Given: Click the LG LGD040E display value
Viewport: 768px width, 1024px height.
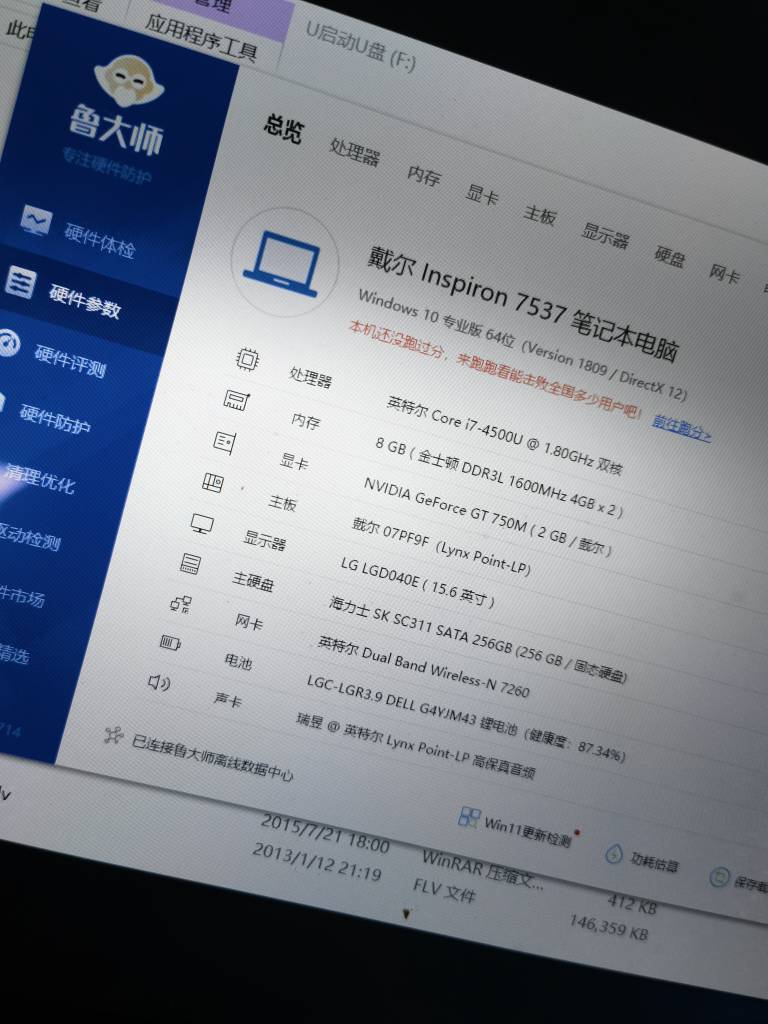Looking at the screenshot, I should [x=417, y=582].
